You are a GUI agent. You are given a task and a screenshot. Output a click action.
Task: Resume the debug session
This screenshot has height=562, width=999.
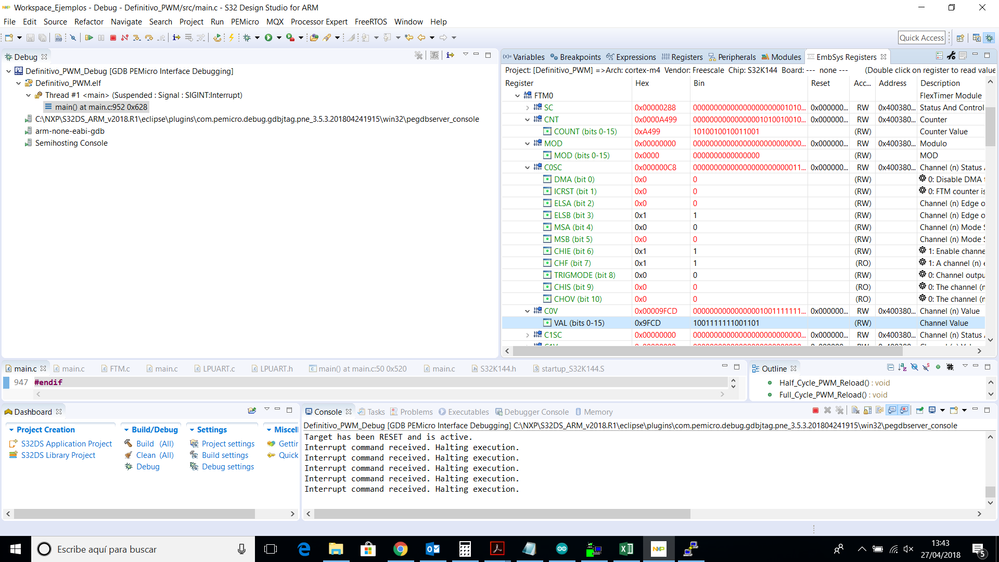click(89, 38)
